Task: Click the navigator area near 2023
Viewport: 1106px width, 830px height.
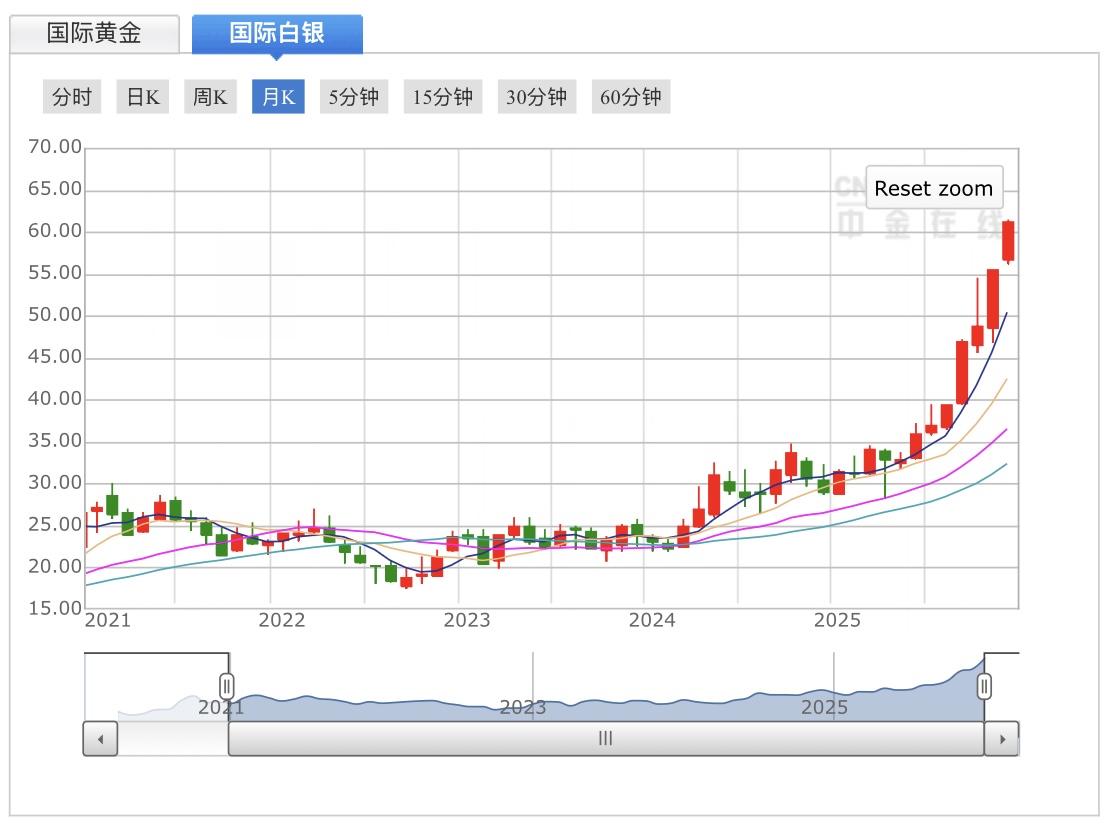Action: (x=523, y=700)
